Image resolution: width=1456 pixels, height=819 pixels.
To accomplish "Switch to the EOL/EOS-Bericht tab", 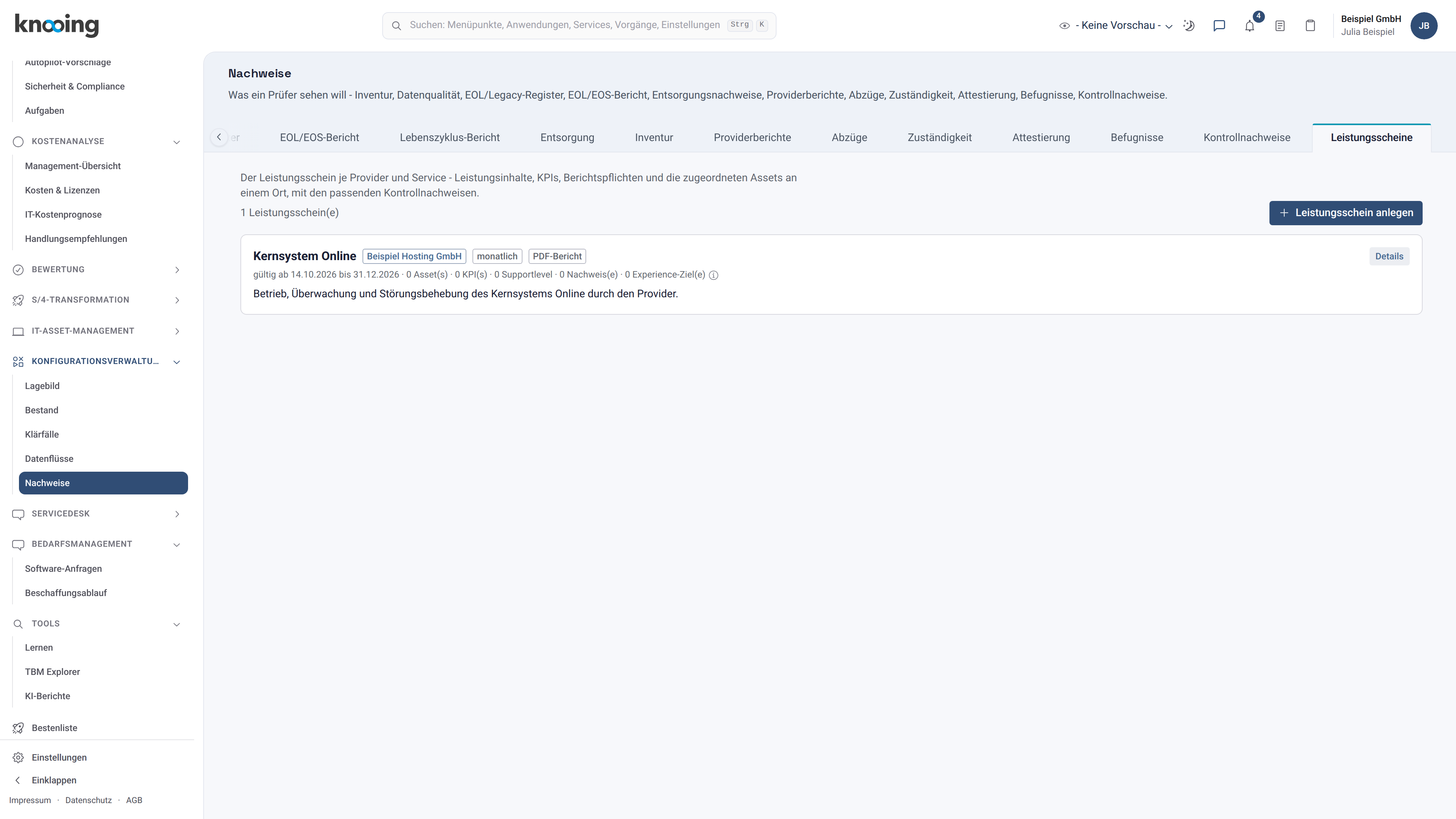I will click(319, 137).
